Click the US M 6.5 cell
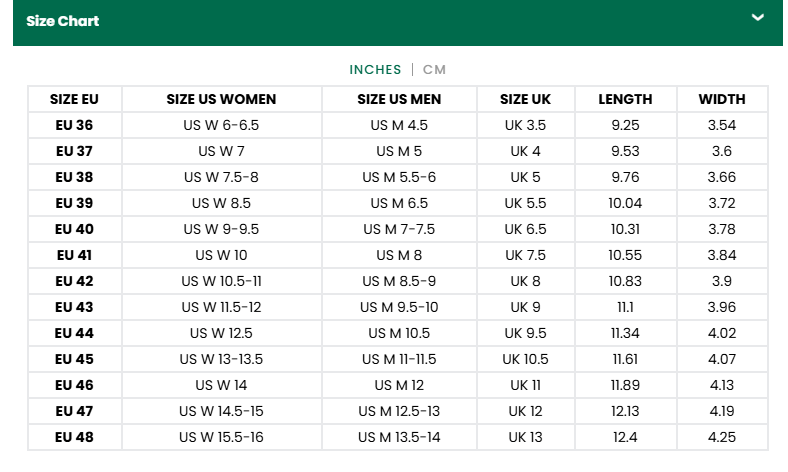788x472 pixels. (x=399, y=203)
